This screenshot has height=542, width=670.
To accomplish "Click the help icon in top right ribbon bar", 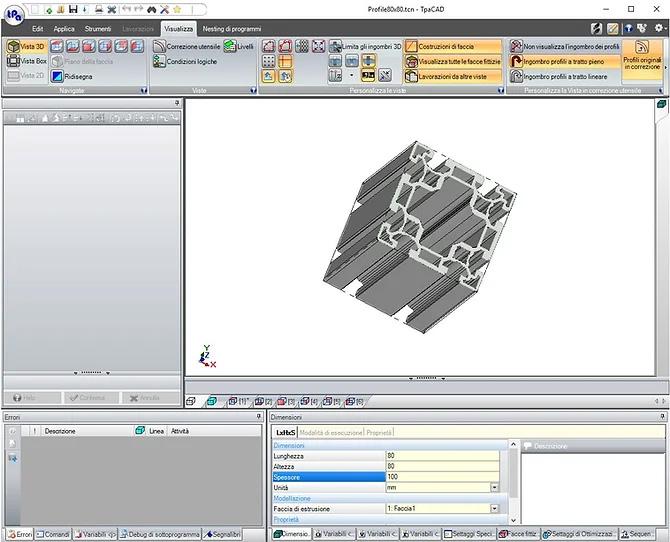I will click(628, 29).
